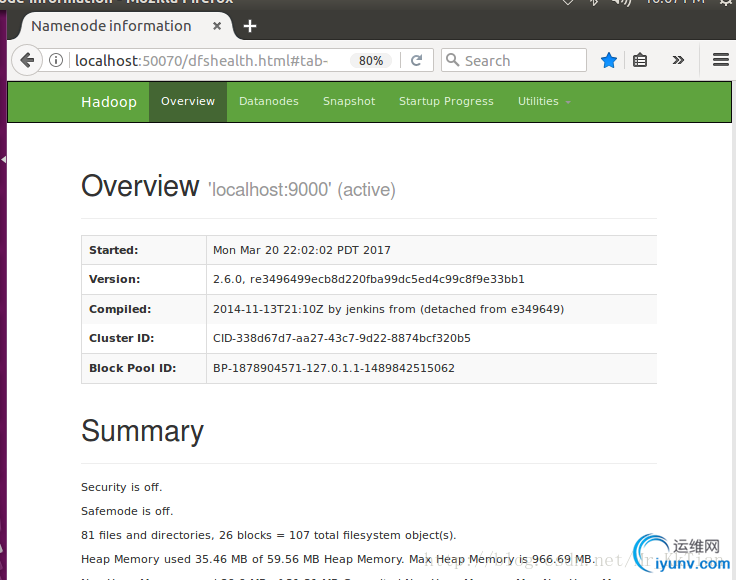Expand the Utilities dropdown menu

tap(544, 101)
